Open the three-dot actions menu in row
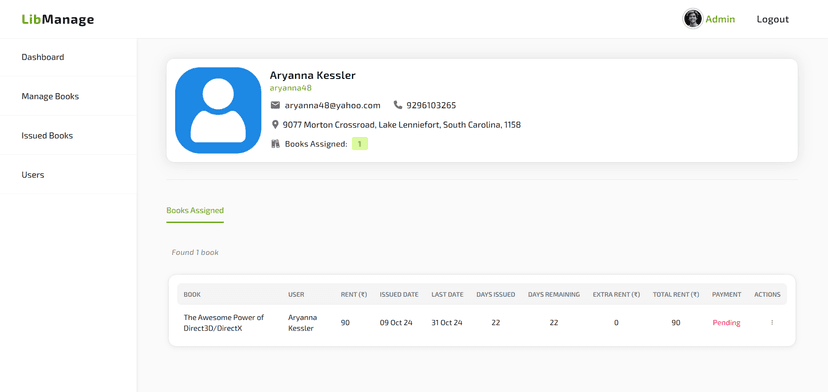 [772, 322]
